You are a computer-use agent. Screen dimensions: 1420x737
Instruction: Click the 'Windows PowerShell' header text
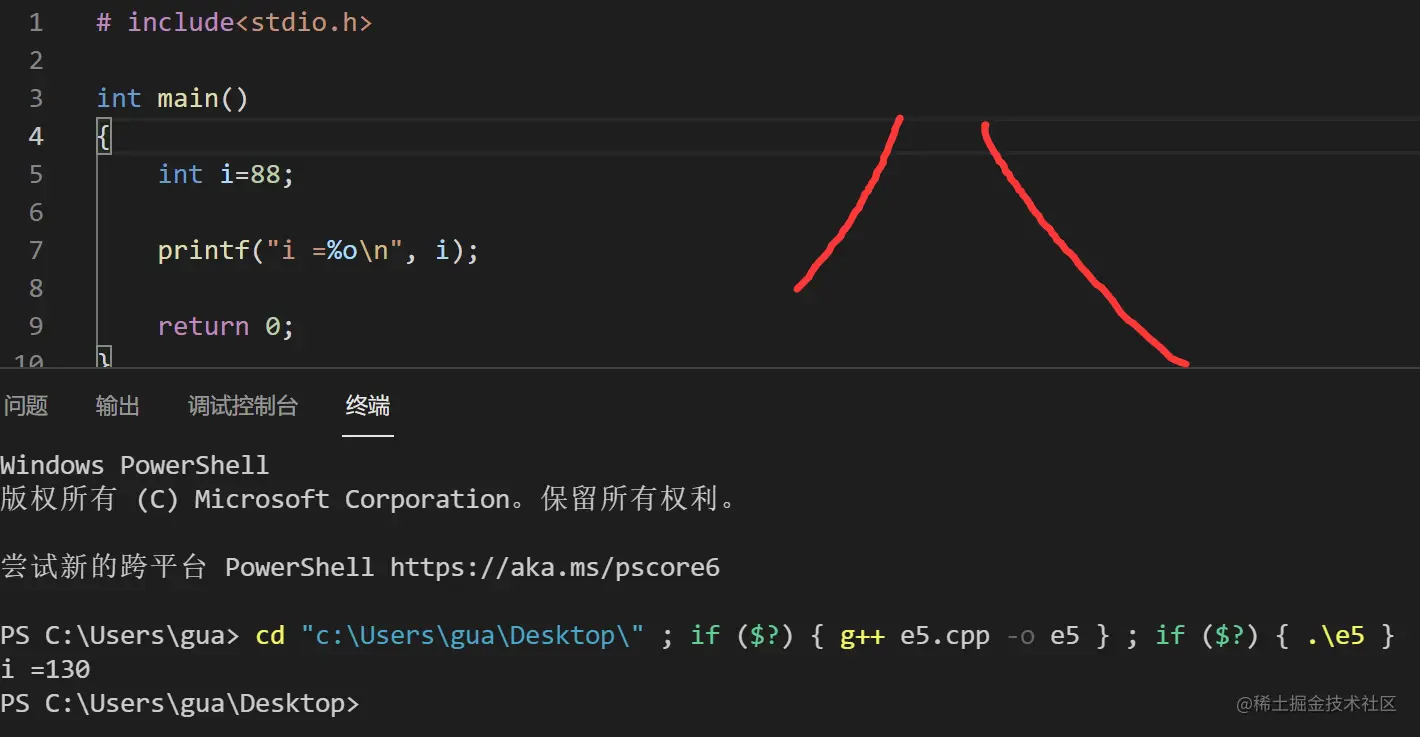click(134, 465)
